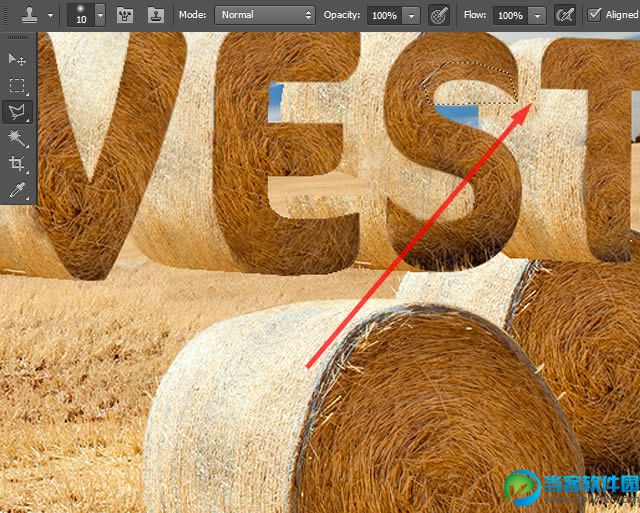
Task: Open the Mode dropdown showing Normal
Action: pyautogui.click(x=265, y=15)
